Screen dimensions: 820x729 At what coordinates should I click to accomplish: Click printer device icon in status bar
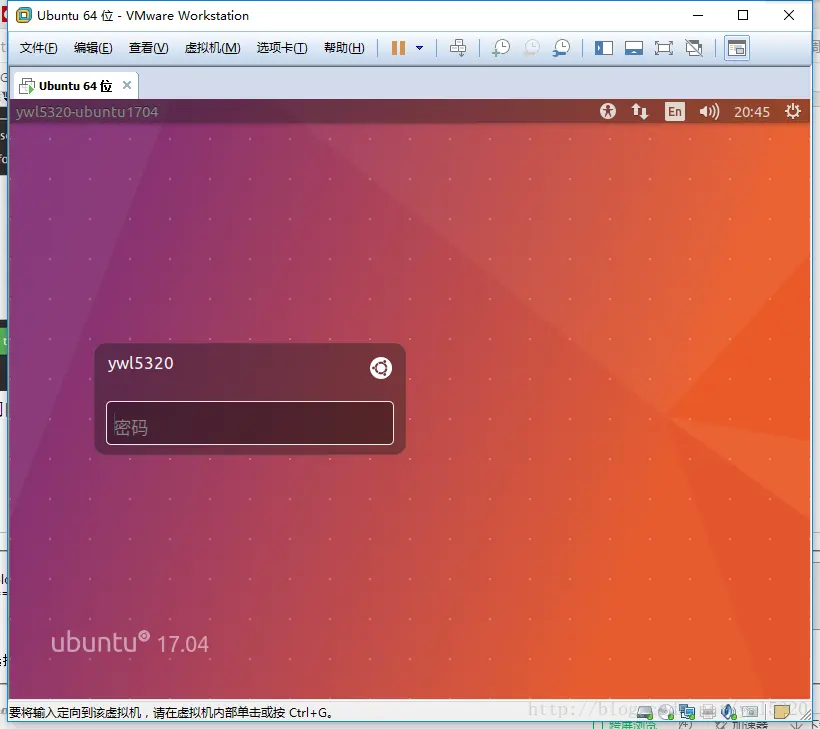pos(708,712)
